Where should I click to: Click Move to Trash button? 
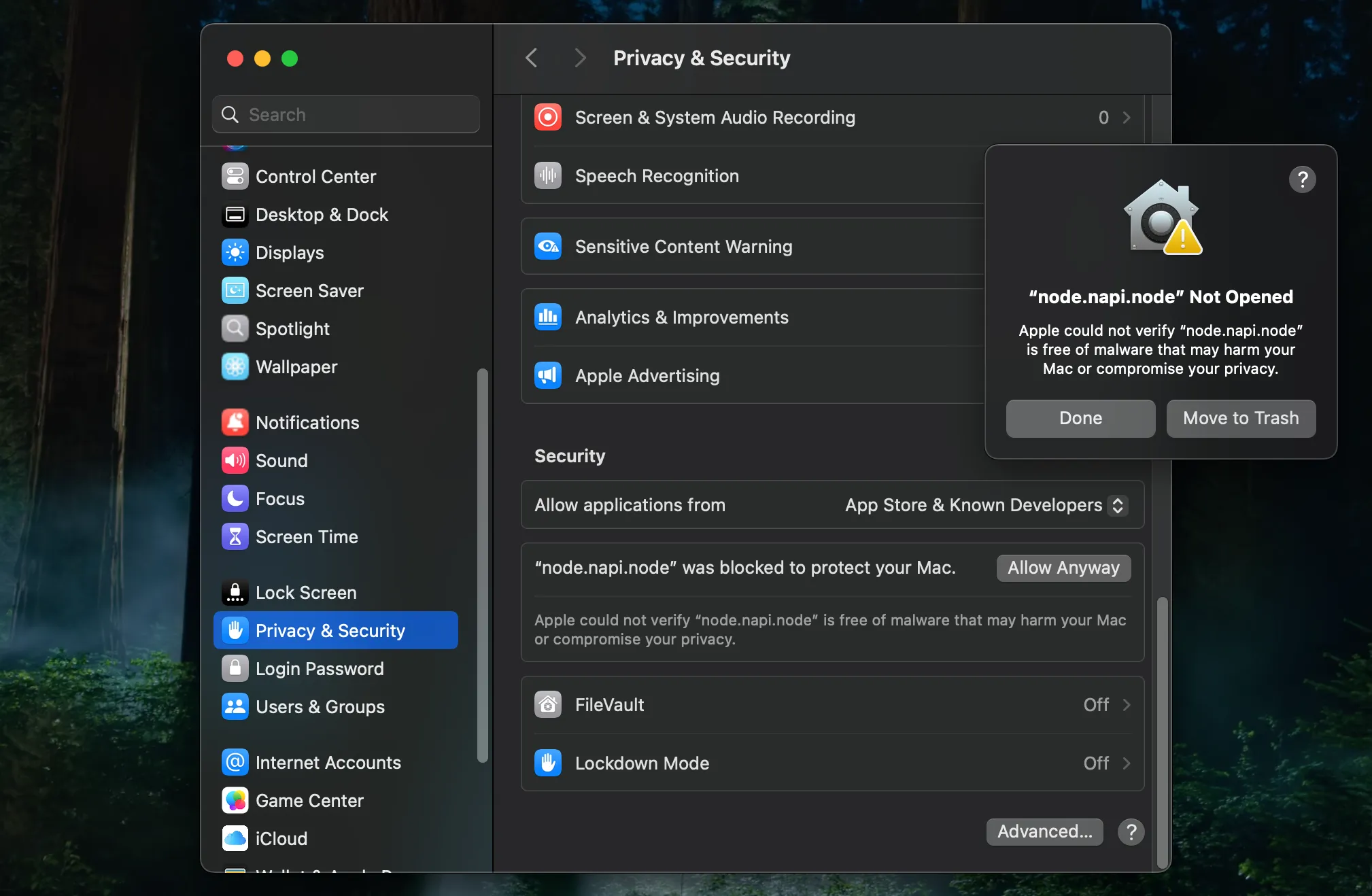[1241, 418]
